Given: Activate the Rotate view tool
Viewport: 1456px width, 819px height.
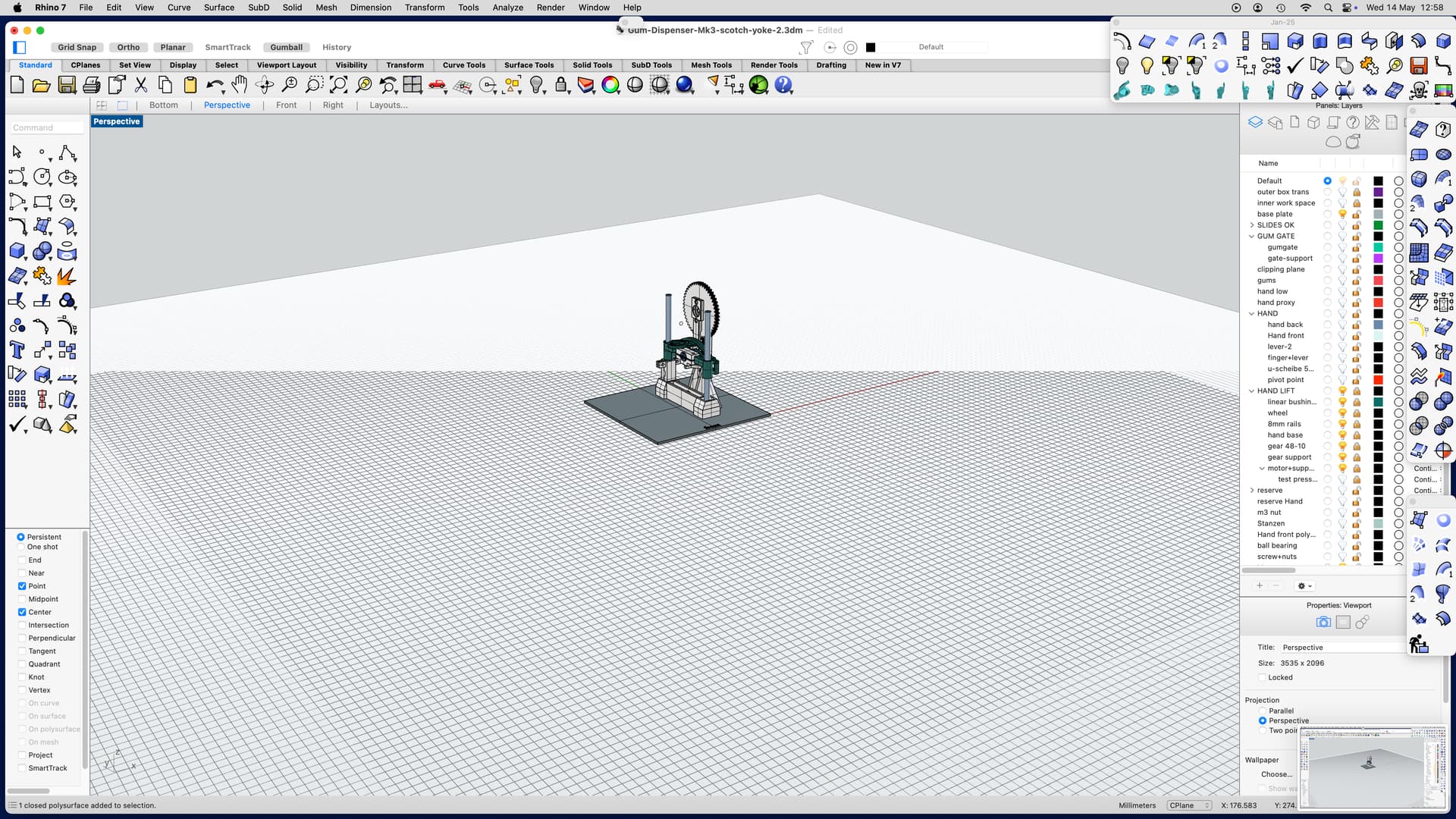Looking at the screenshot, I should [x=265, y=86].
